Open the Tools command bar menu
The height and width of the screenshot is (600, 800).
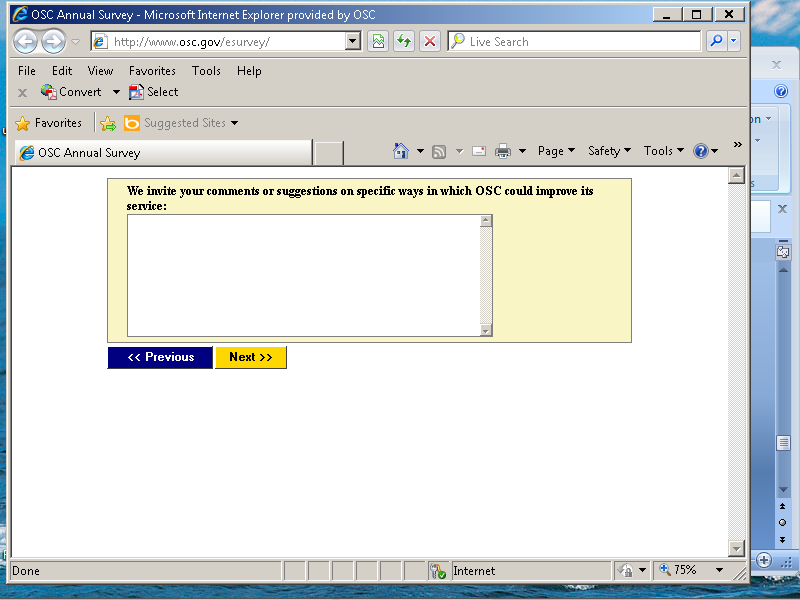click(x=663, y=151)
